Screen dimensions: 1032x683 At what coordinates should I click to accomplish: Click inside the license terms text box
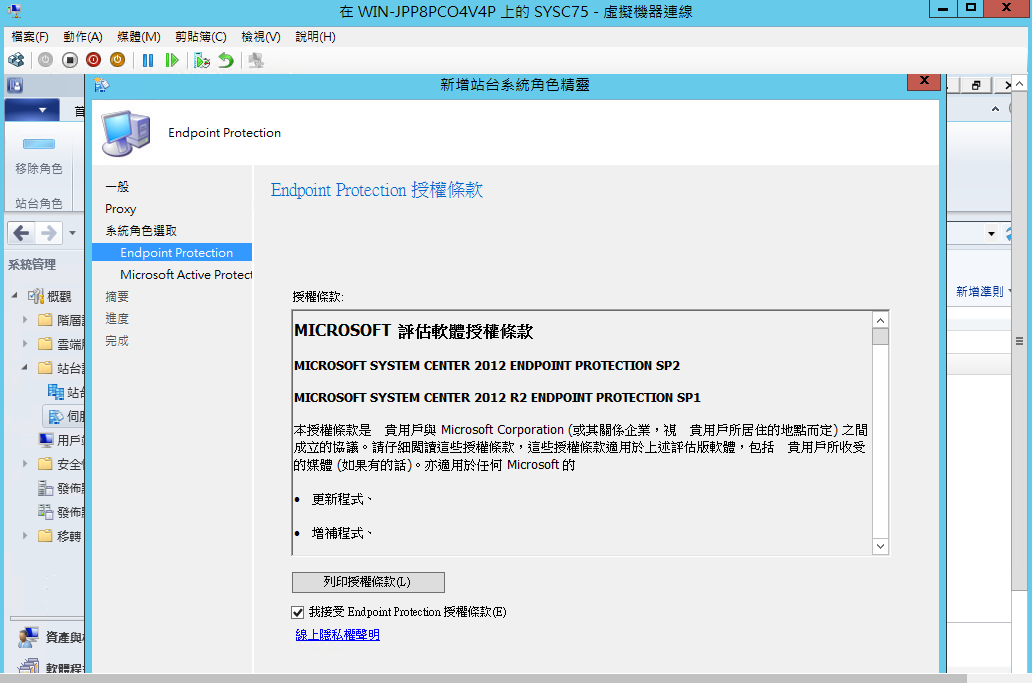[582, 432]
